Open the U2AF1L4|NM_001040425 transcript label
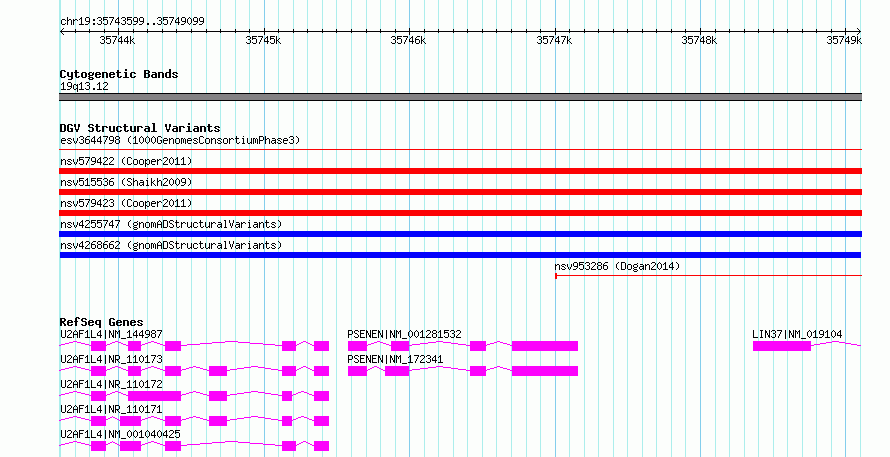The height and width of the screenshot is (457, 890). pos(120,434)
